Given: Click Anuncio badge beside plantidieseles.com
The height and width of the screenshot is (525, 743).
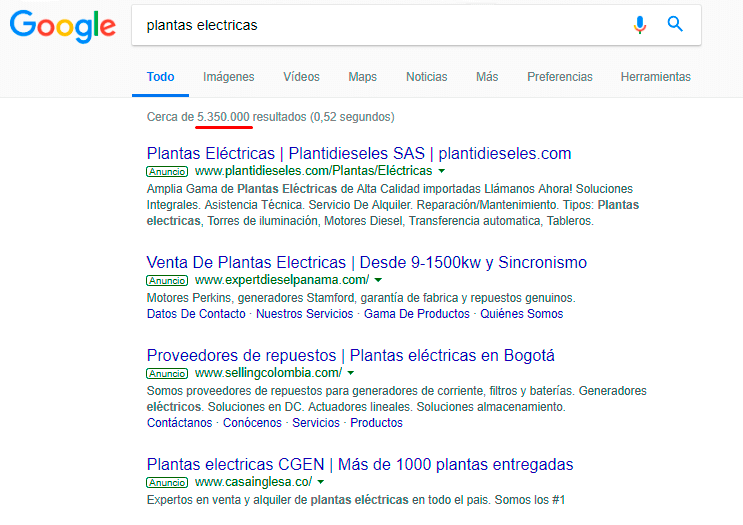Looking at the screenshot, I should 167,172.
